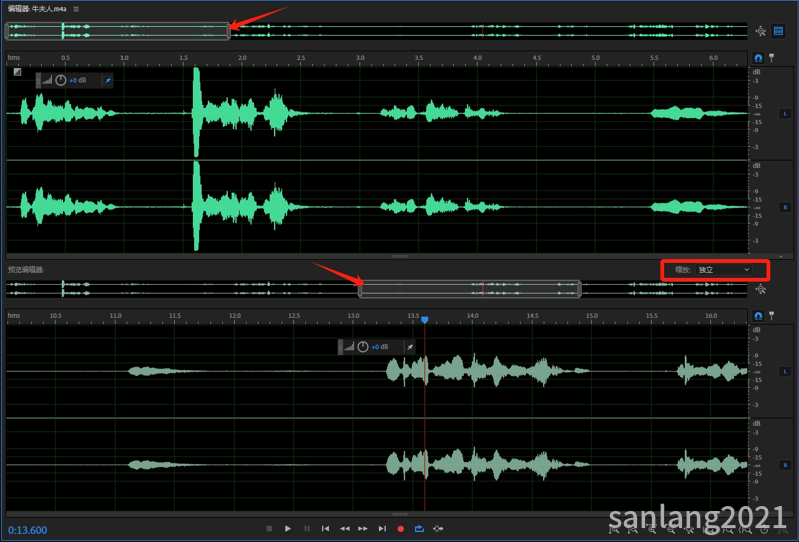The height and width of the screenshot is (542, 799).
Task: Toggle the right channel R button in upper editor
Action: pos(785,207)
